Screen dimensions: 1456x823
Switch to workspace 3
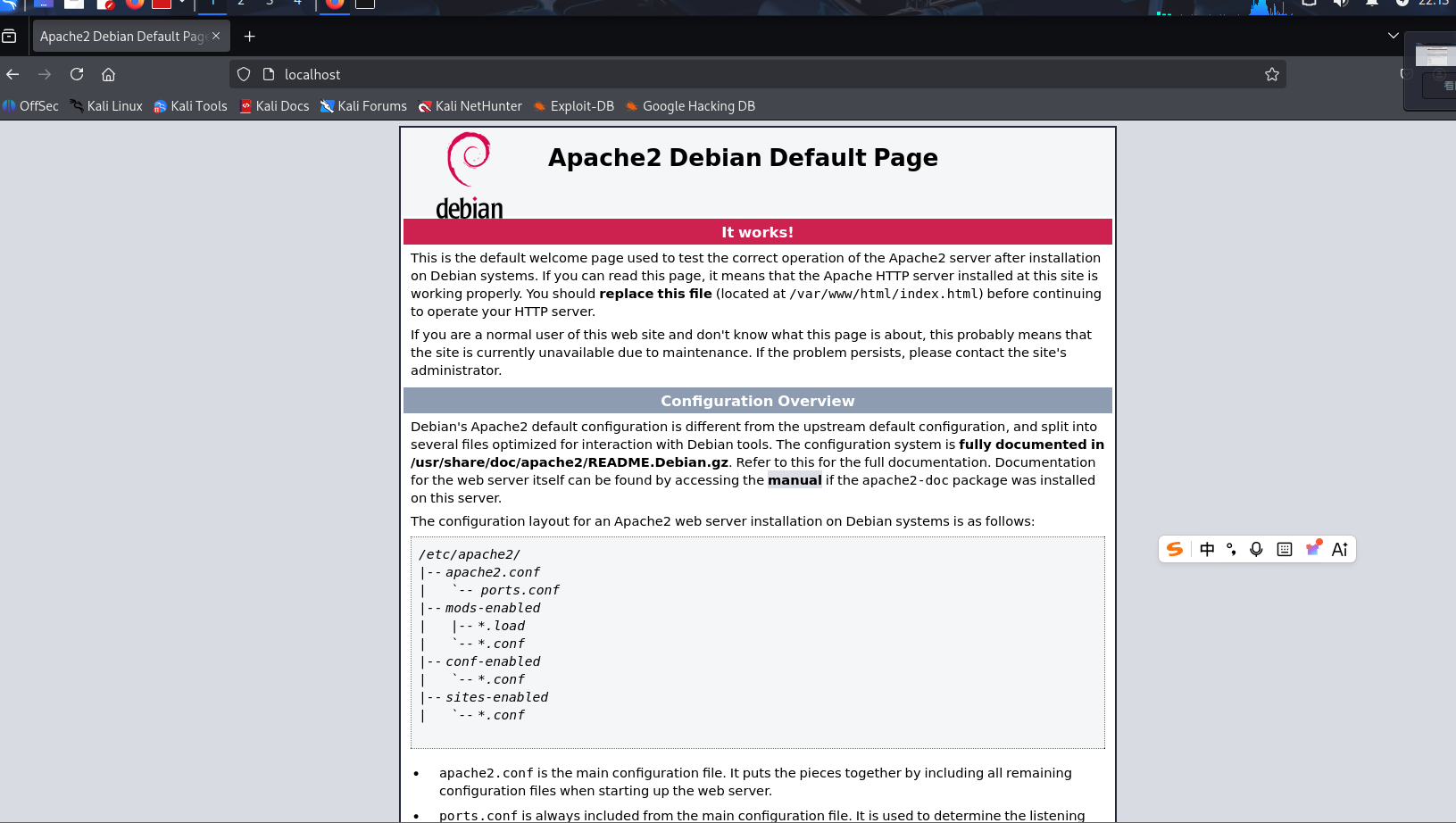coord(270,4)
